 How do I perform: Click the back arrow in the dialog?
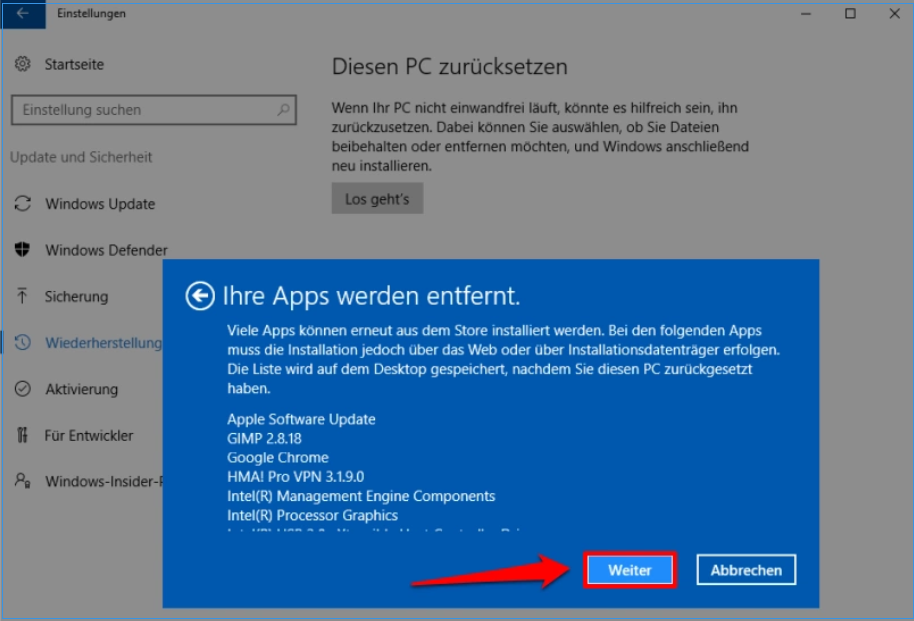pyautogui.click(x=198, y=296)
